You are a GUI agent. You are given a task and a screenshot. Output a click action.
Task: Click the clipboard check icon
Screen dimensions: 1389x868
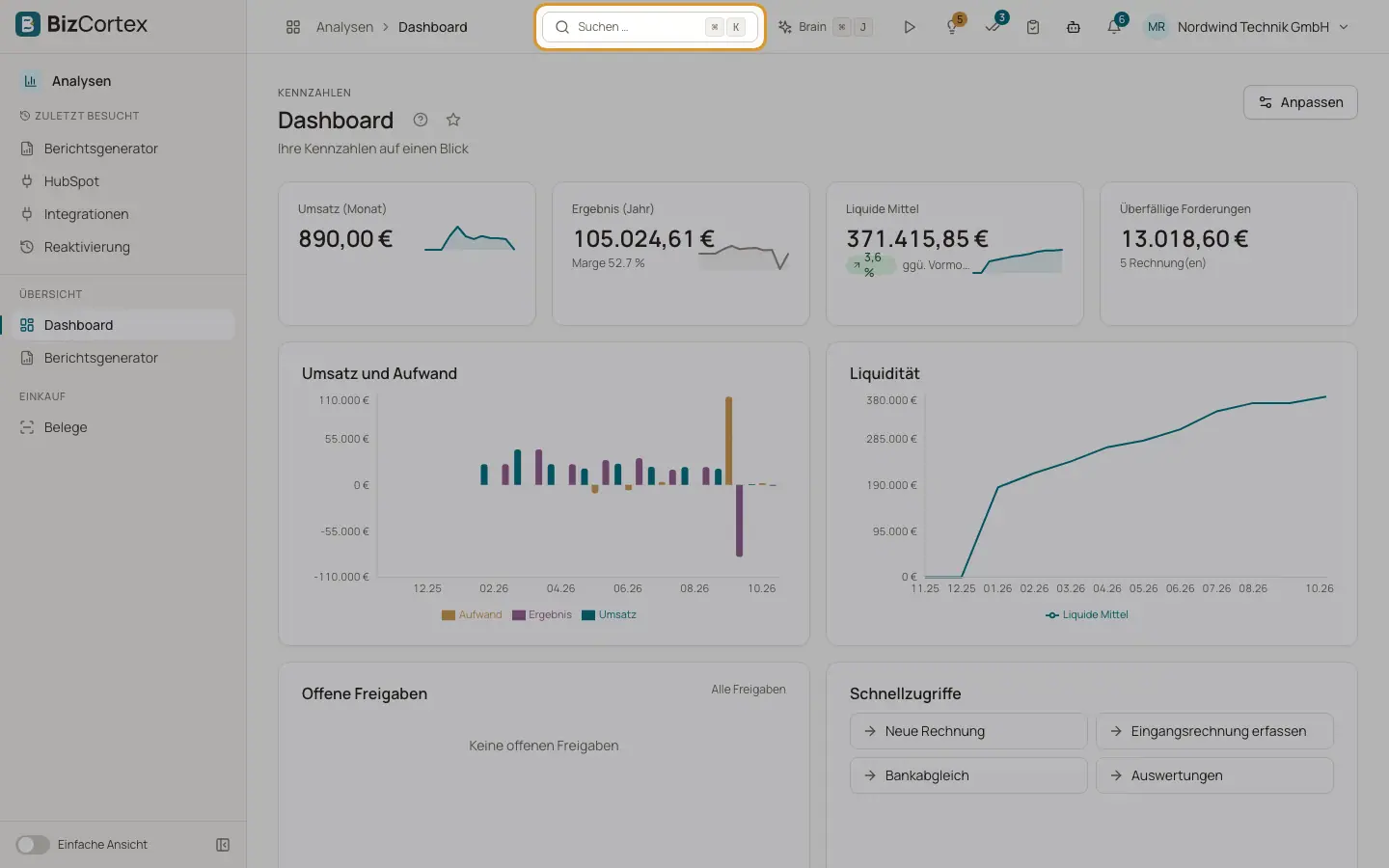click(x=1033, y=27)
